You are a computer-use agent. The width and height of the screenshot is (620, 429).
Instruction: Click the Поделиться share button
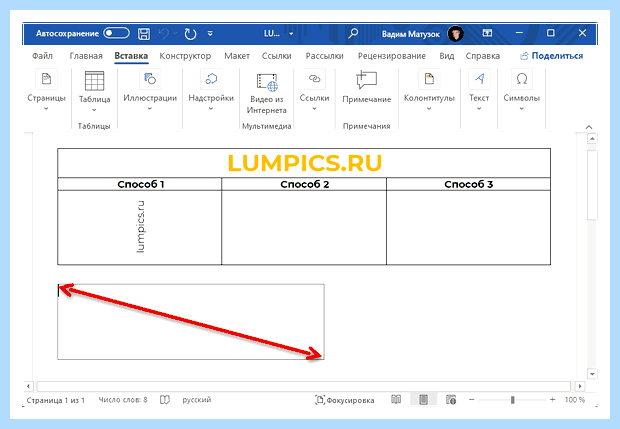tap(551, 56)
